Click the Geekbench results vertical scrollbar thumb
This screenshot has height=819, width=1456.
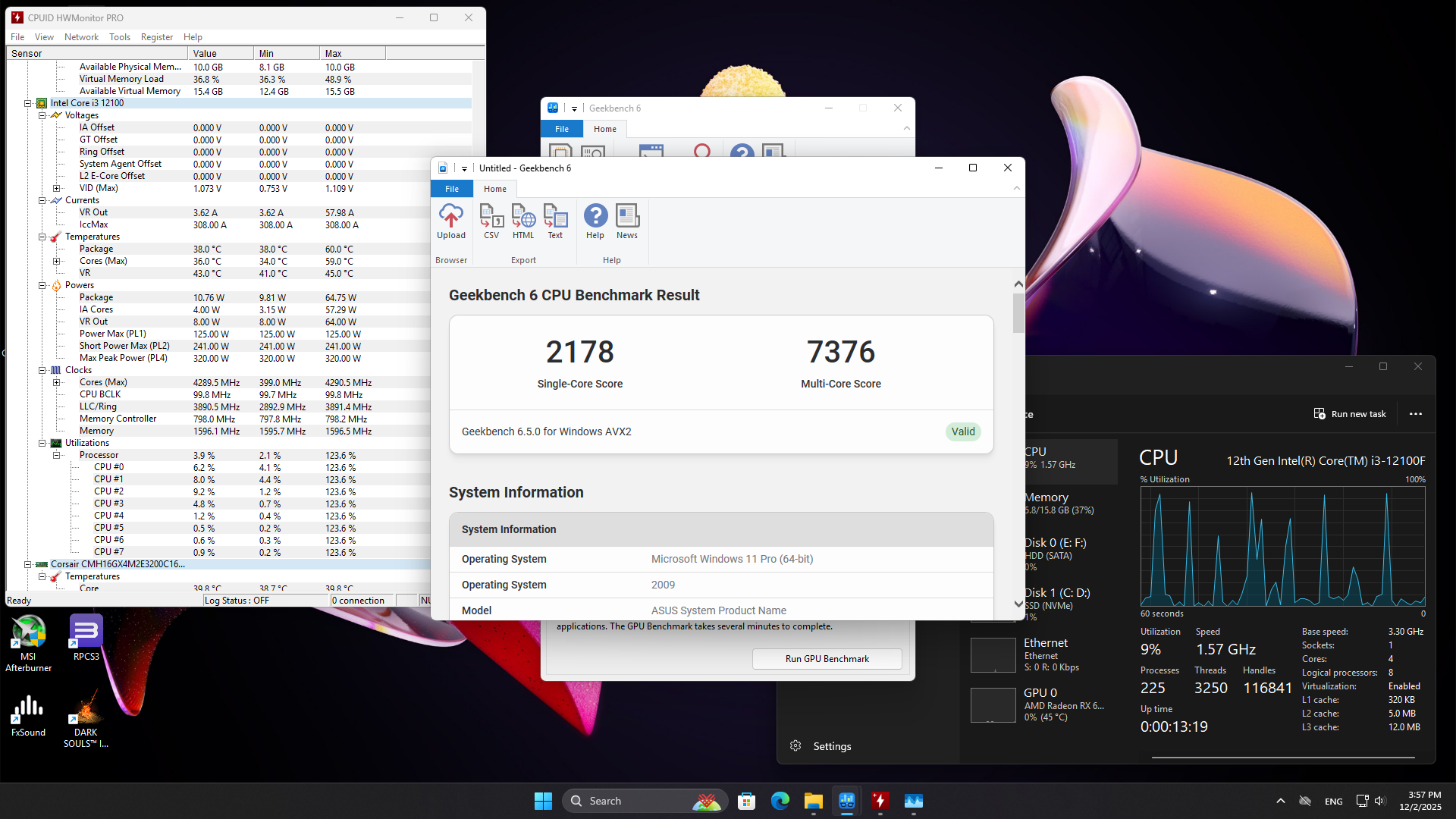pyautogui.click(x=1018, y=312)
